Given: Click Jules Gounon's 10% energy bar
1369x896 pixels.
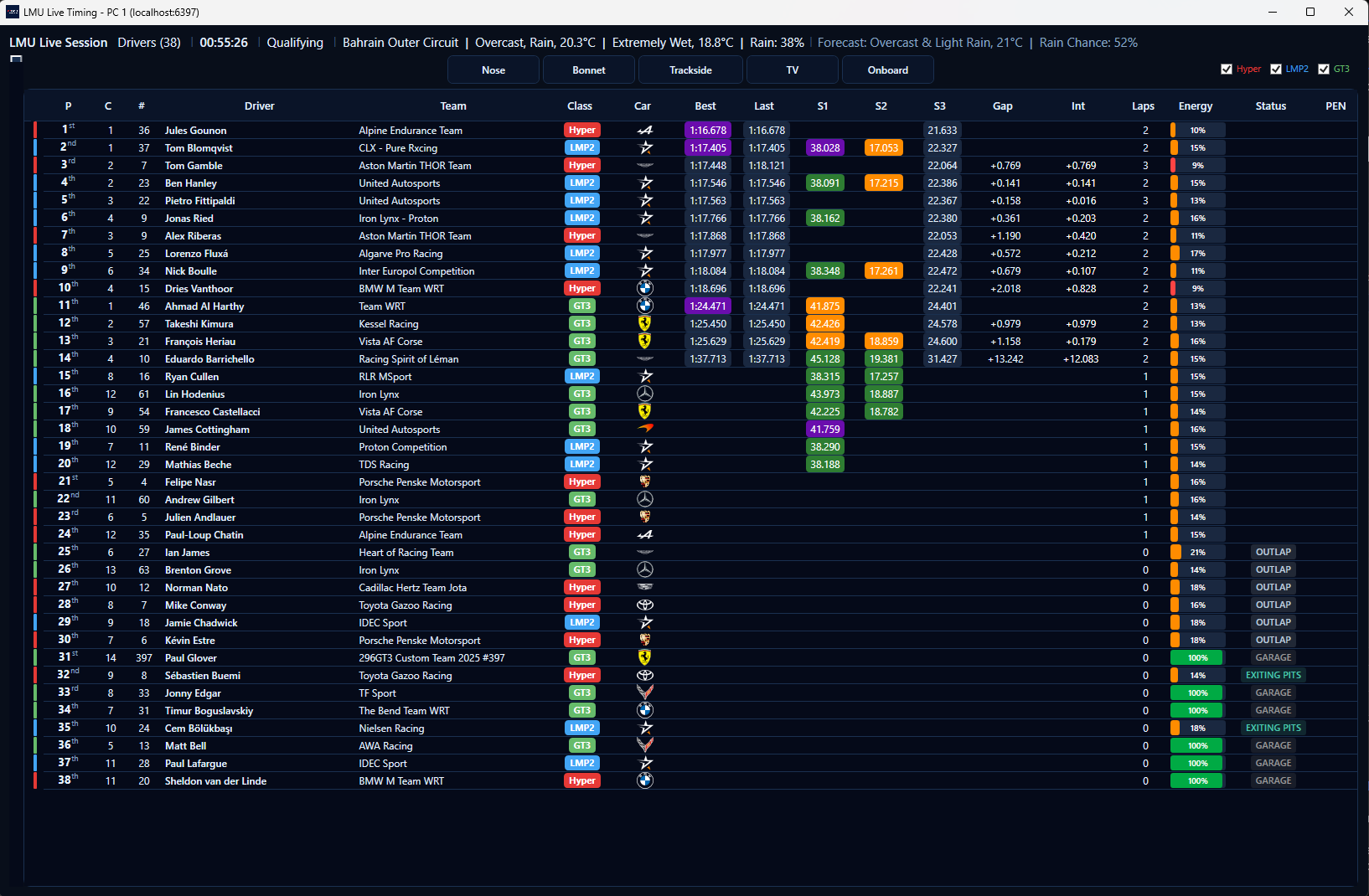Looking at the screenshot, I should (x=1197, y=131).
